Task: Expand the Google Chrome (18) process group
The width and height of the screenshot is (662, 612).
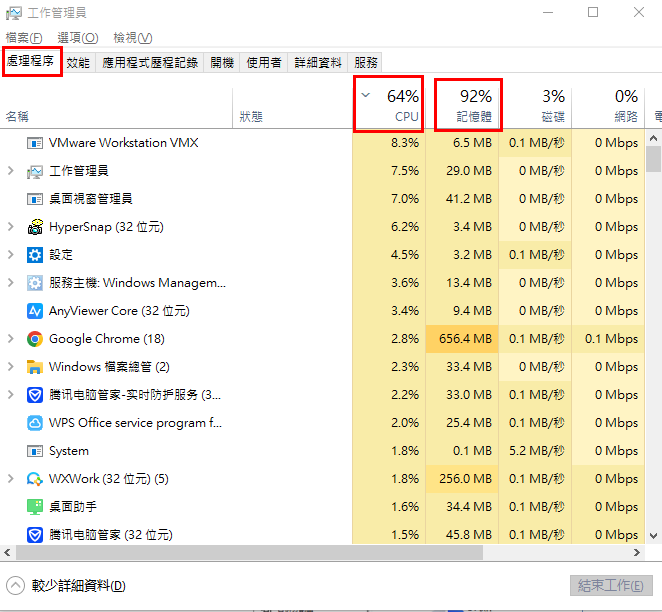Action: [11, 339]
